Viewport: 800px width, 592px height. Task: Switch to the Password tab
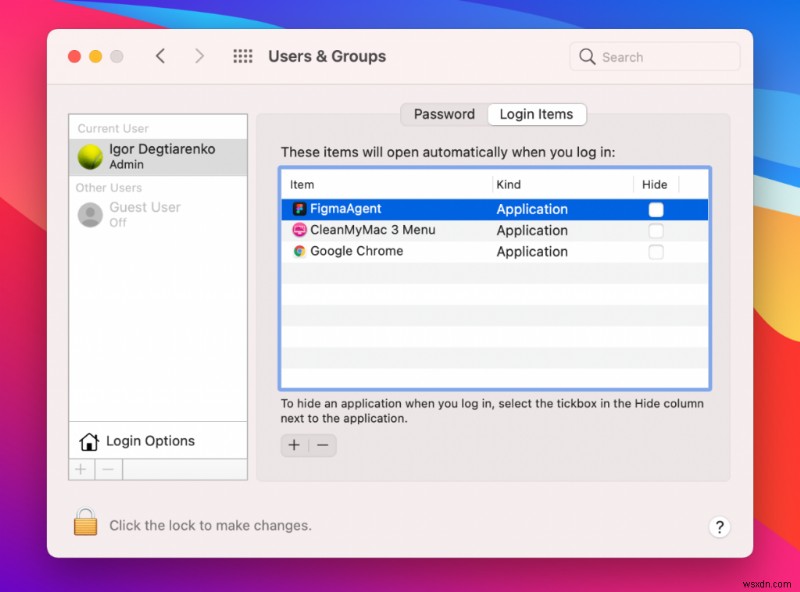click(443, 114)
